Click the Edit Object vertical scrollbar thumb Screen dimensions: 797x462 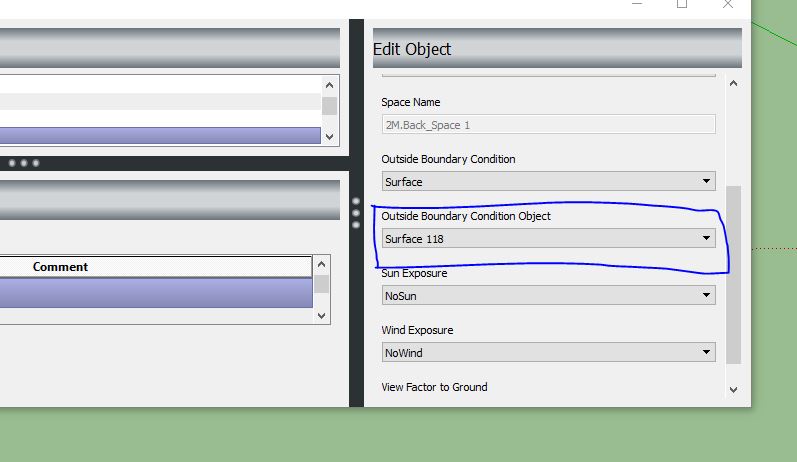click(x=733, y=274)
